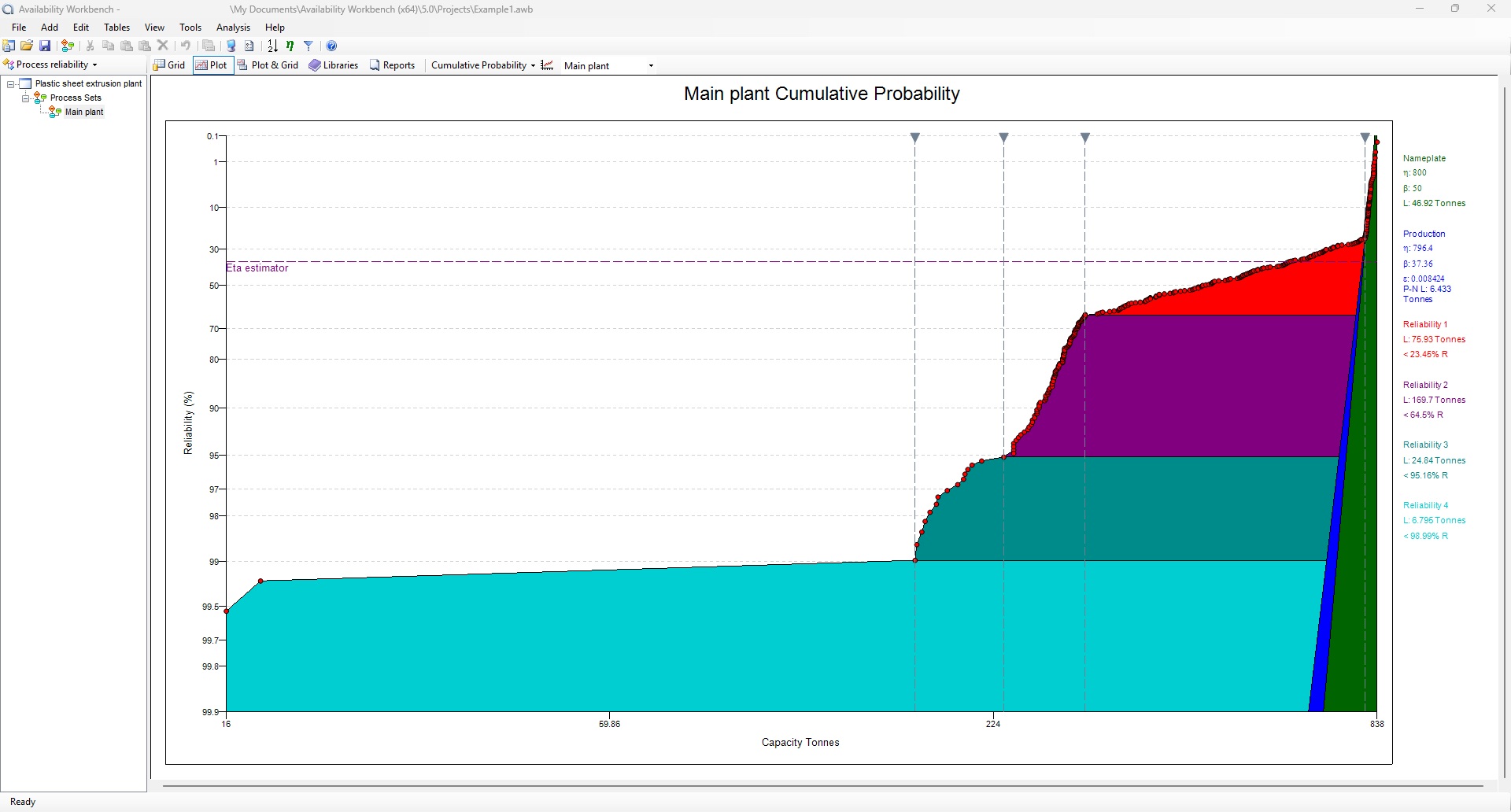Switch to Grid view

(169, 65)
